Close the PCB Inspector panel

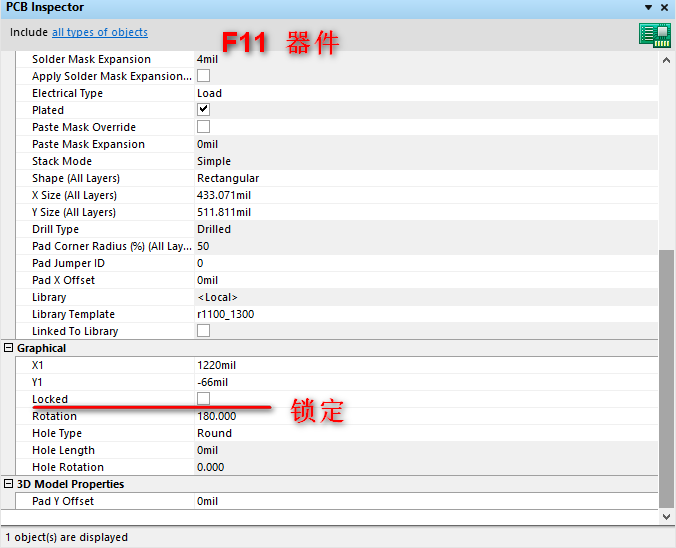665,8
